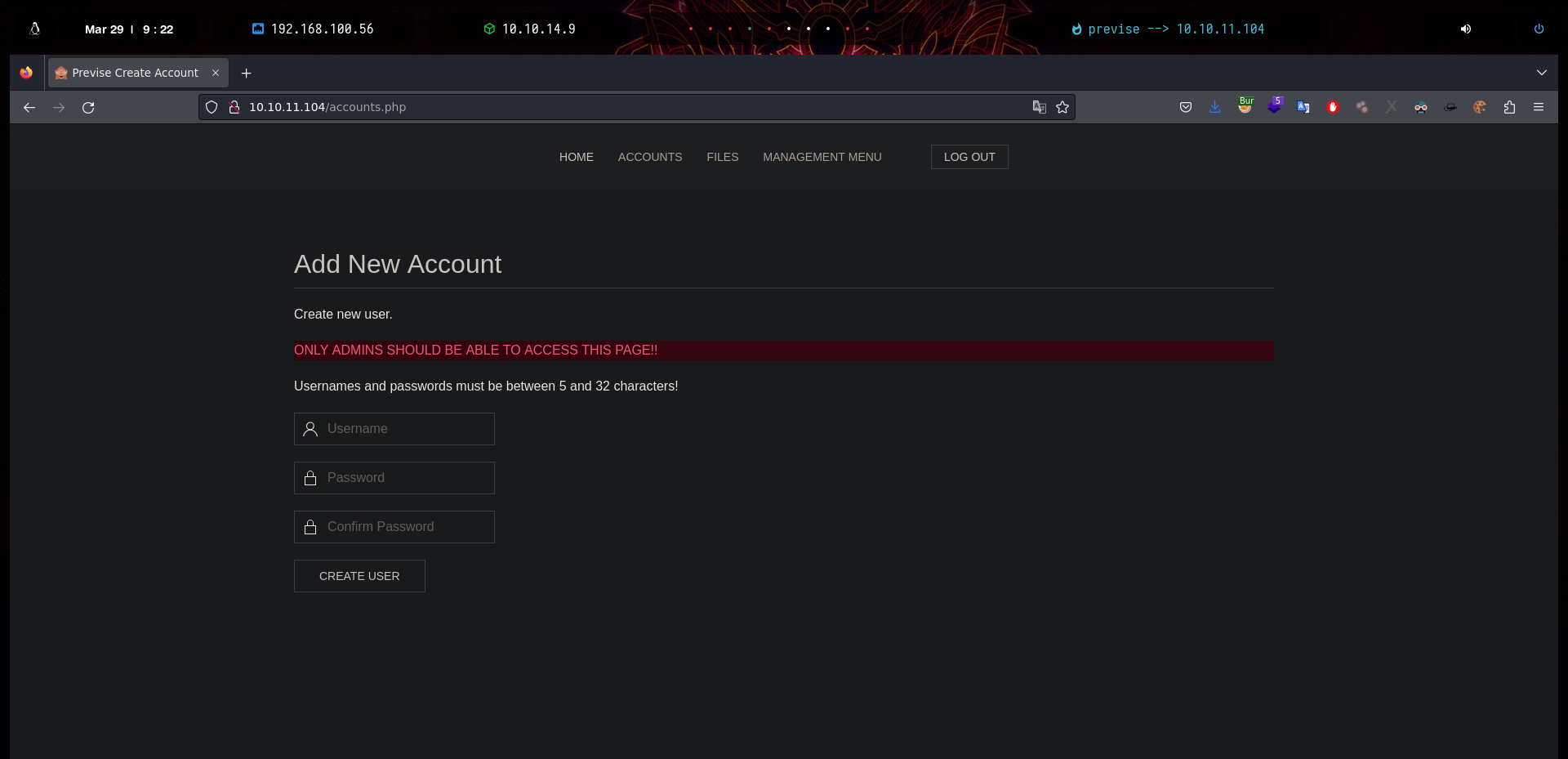Click the red stop-hand extension icon

click(1333, 107)
